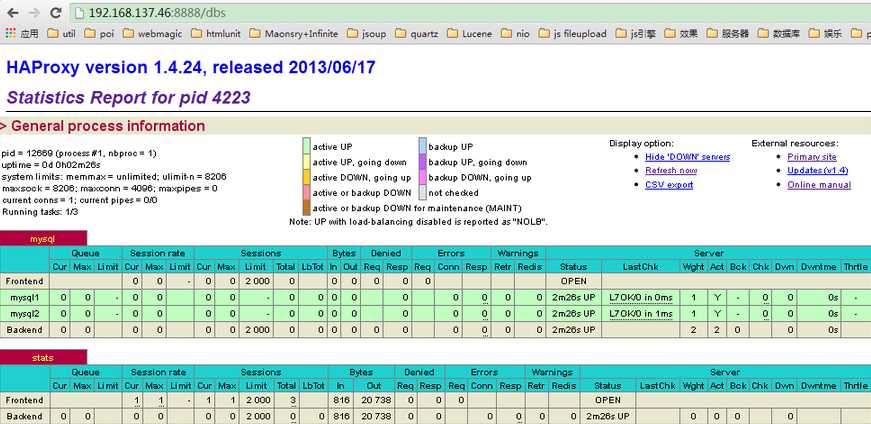Click mysql2 LastChk 'L7OK/0 in 1ms' cell
Image resolution: width=871 pixels, height=424 pixels.
(641, 313)
